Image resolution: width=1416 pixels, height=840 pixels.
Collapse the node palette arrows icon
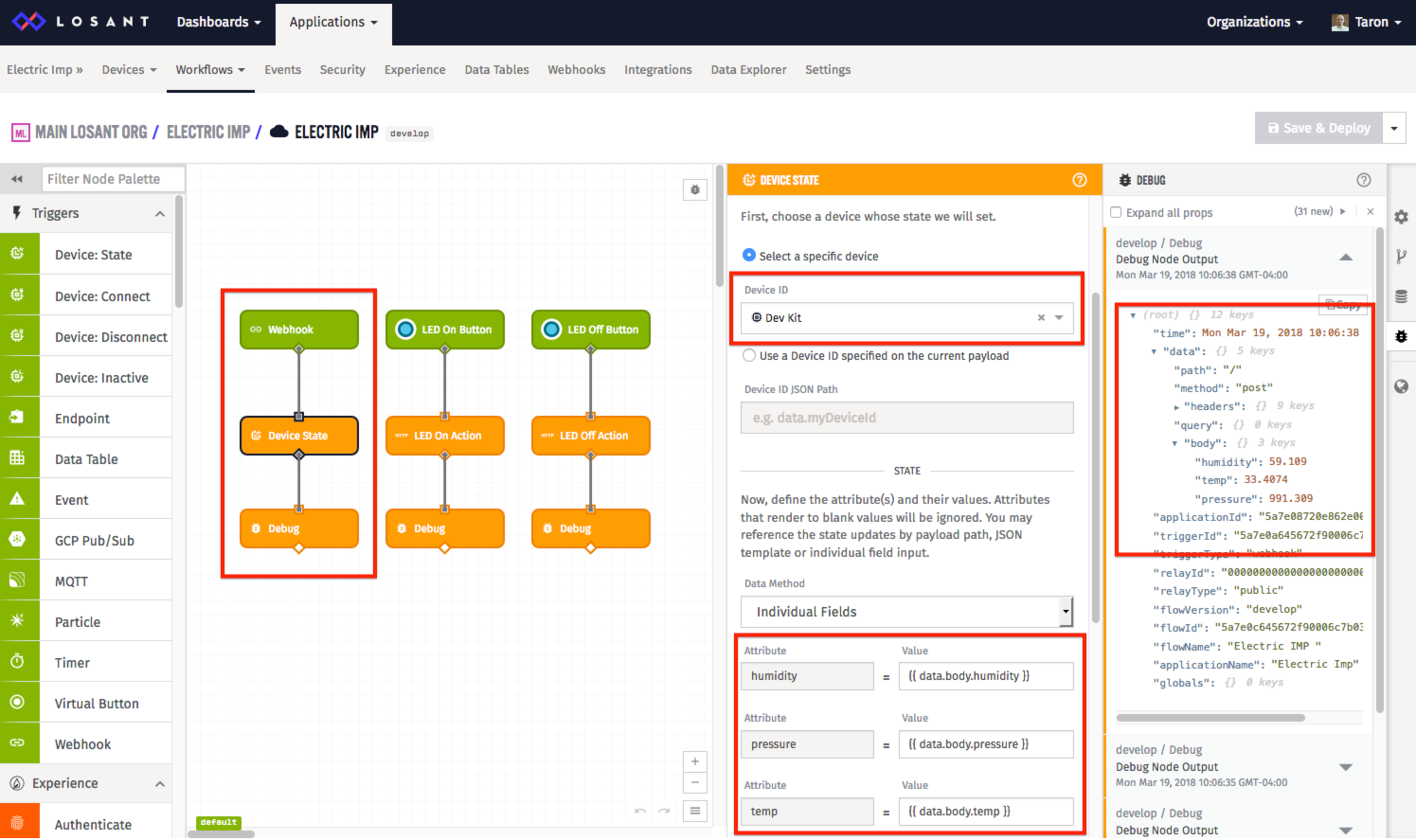[x=17, y=179]
